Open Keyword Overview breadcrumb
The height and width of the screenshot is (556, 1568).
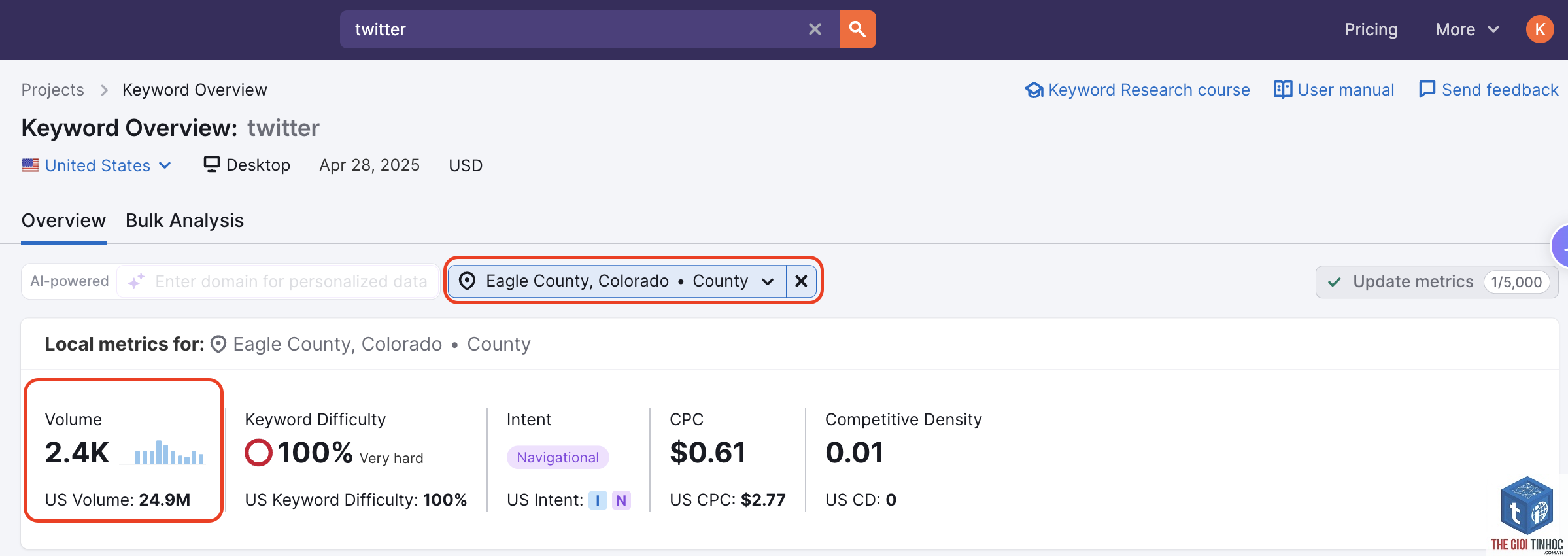pos(195,90)
